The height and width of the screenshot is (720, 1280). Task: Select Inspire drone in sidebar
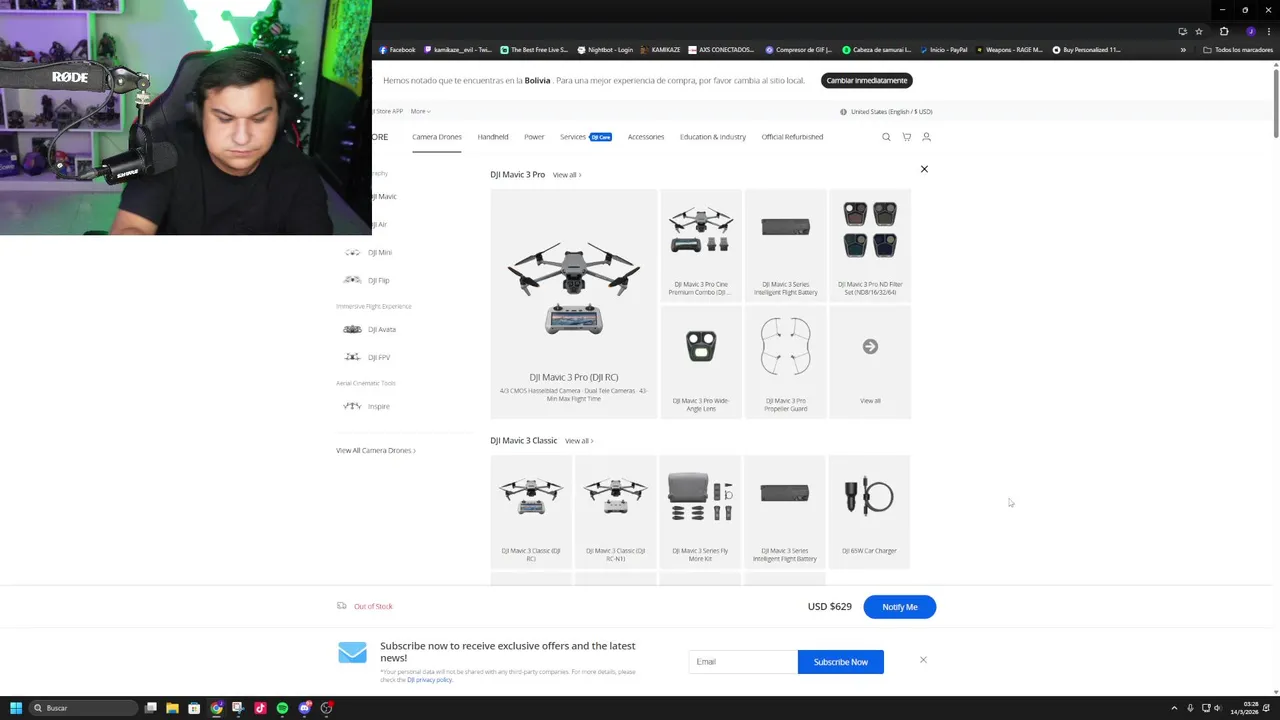click(x=366, y=406)
